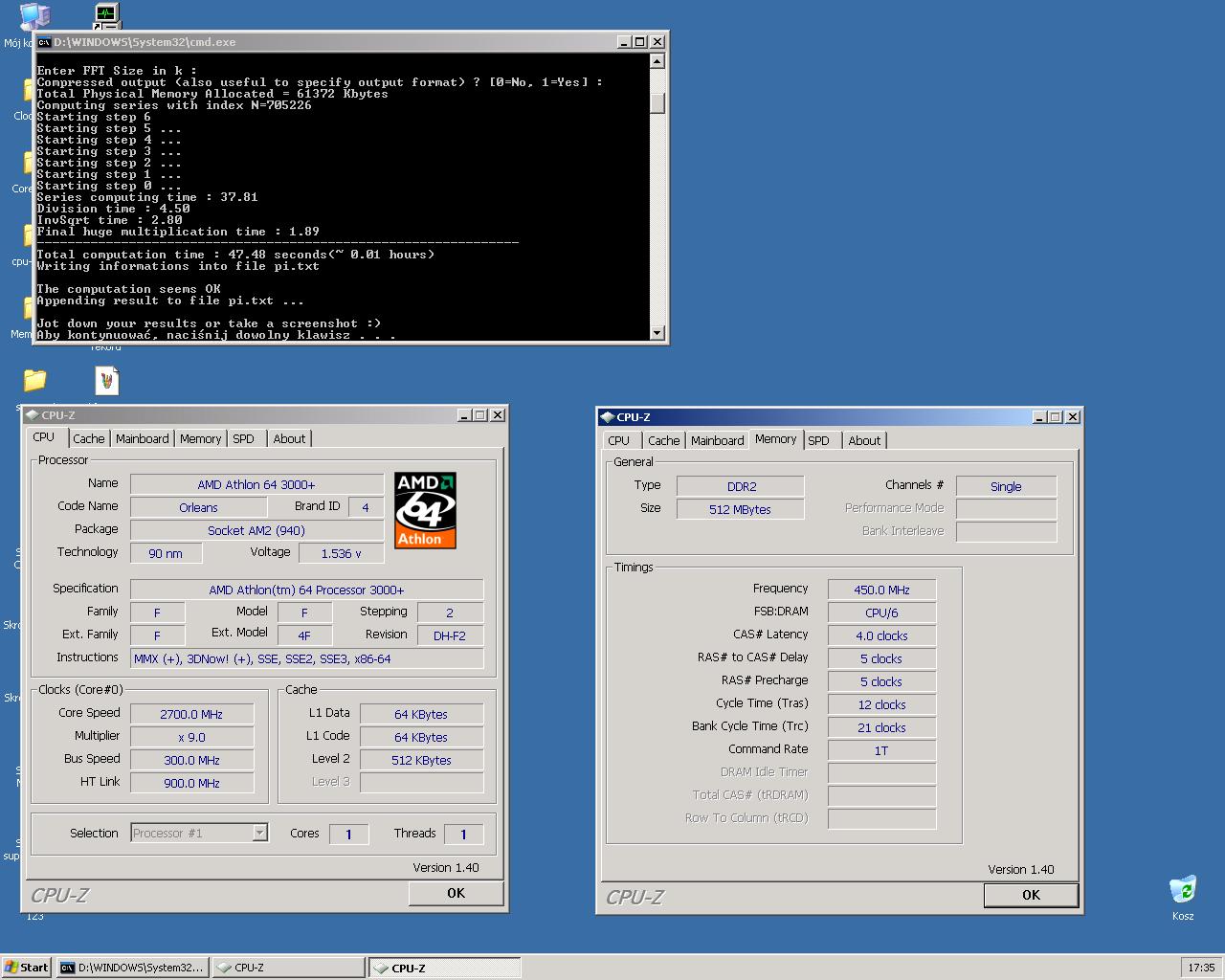Click the HT Link value 900.0 MHz

[191, 783]
